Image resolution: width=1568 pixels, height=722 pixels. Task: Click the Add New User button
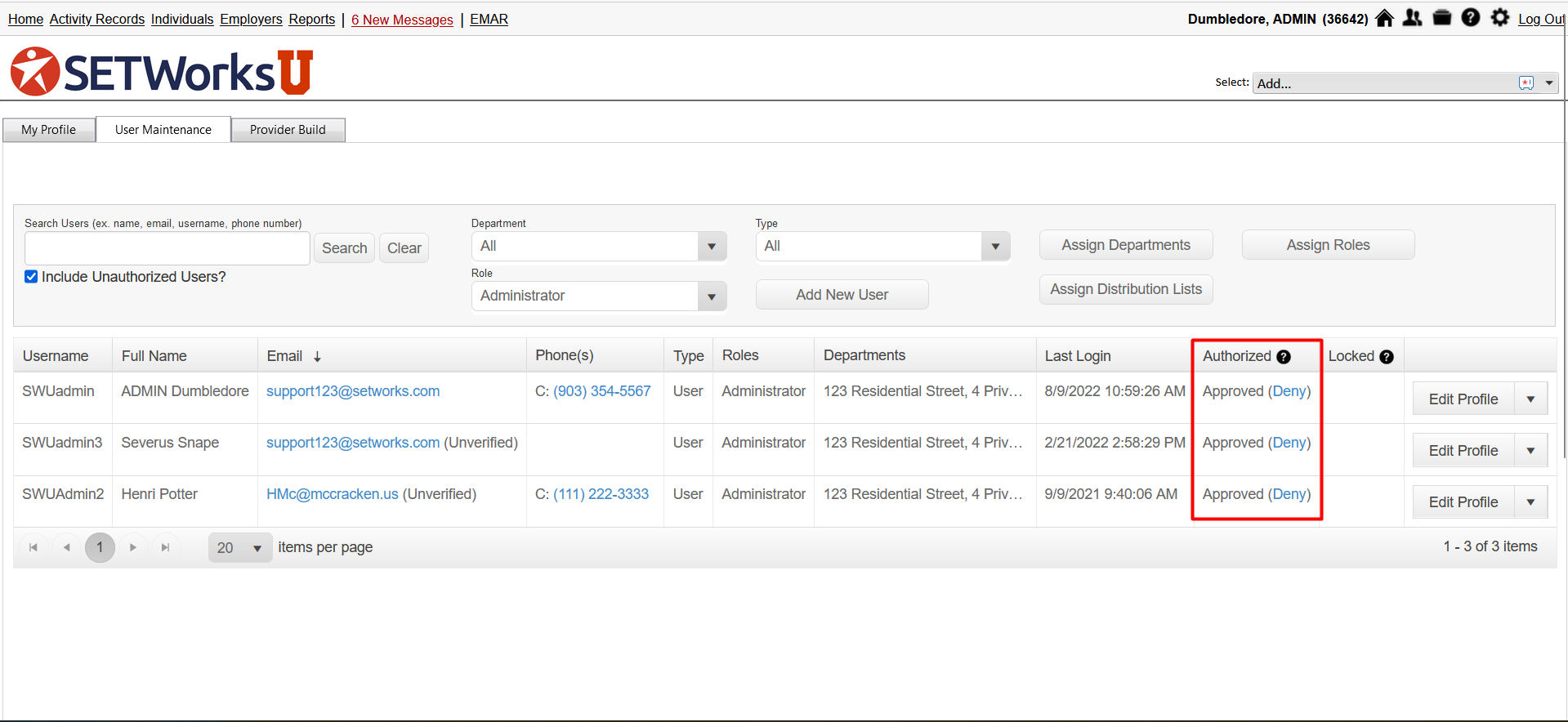(842, 295)
